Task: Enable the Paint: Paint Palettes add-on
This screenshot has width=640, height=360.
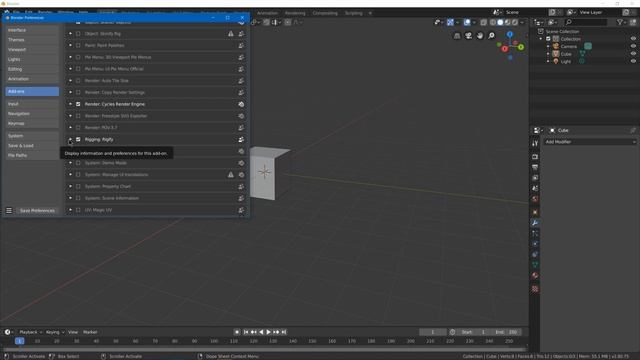Action: coord(78,45)
